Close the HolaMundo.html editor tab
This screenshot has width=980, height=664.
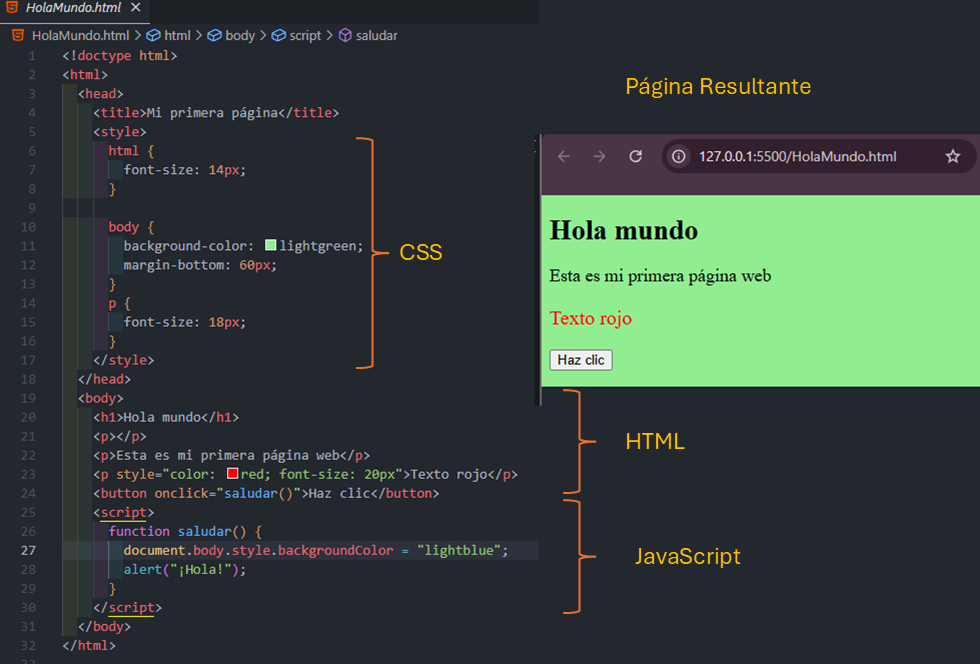(135, 8)
